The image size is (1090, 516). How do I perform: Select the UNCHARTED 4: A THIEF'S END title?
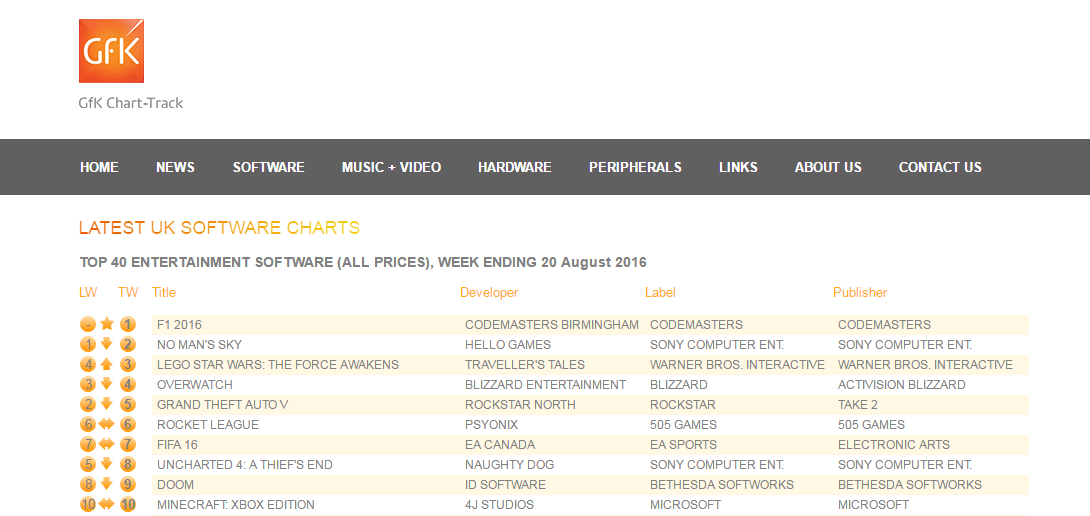tap(245, 465)
